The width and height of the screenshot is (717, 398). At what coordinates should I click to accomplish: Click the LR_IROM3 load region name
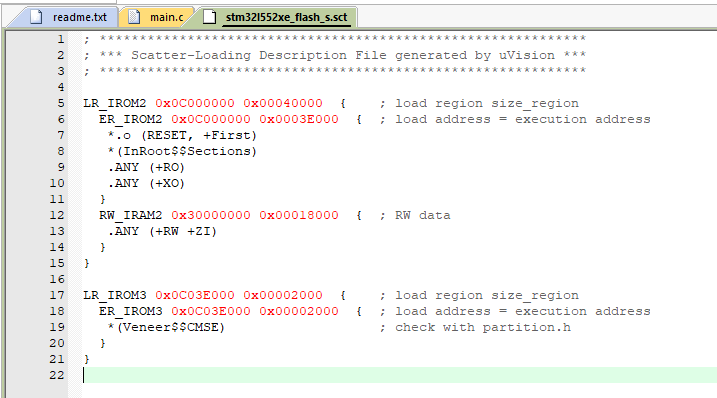(x=115, y=296)
